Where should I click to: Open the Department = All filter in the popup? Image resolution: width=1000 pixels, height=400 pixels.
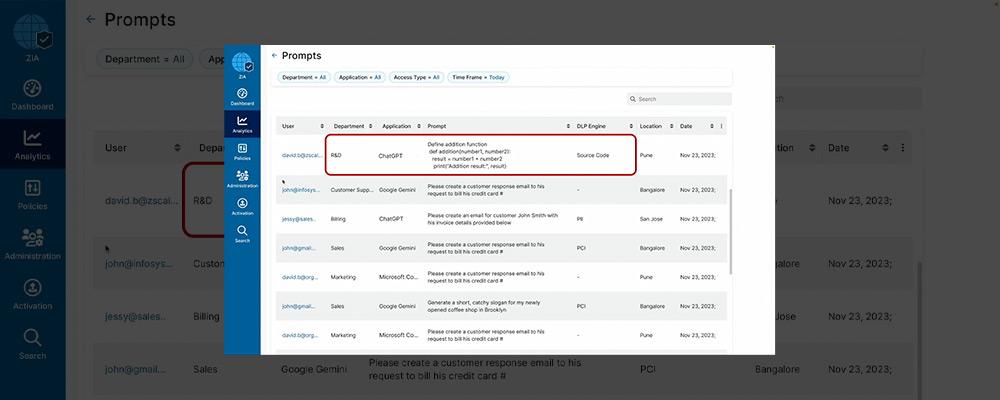pyautogui.click(x=304, y=77)
